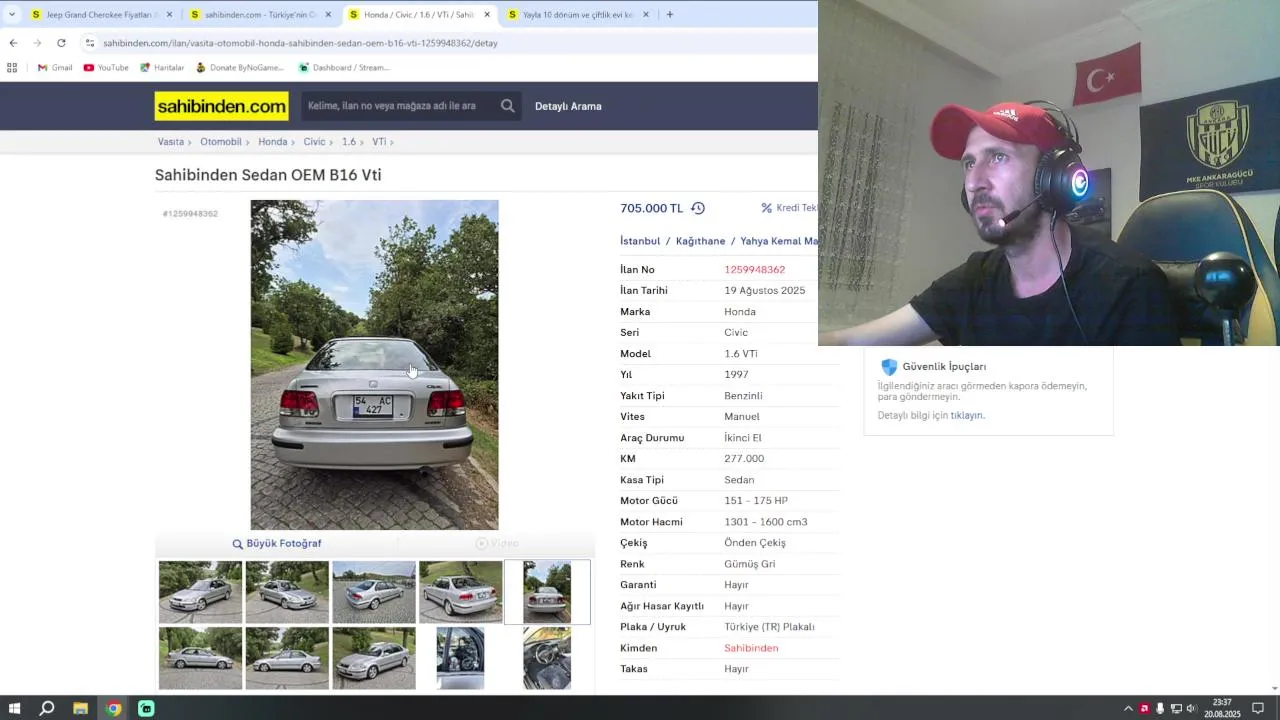Click the 705.000 TL price text

click(651, 208)
